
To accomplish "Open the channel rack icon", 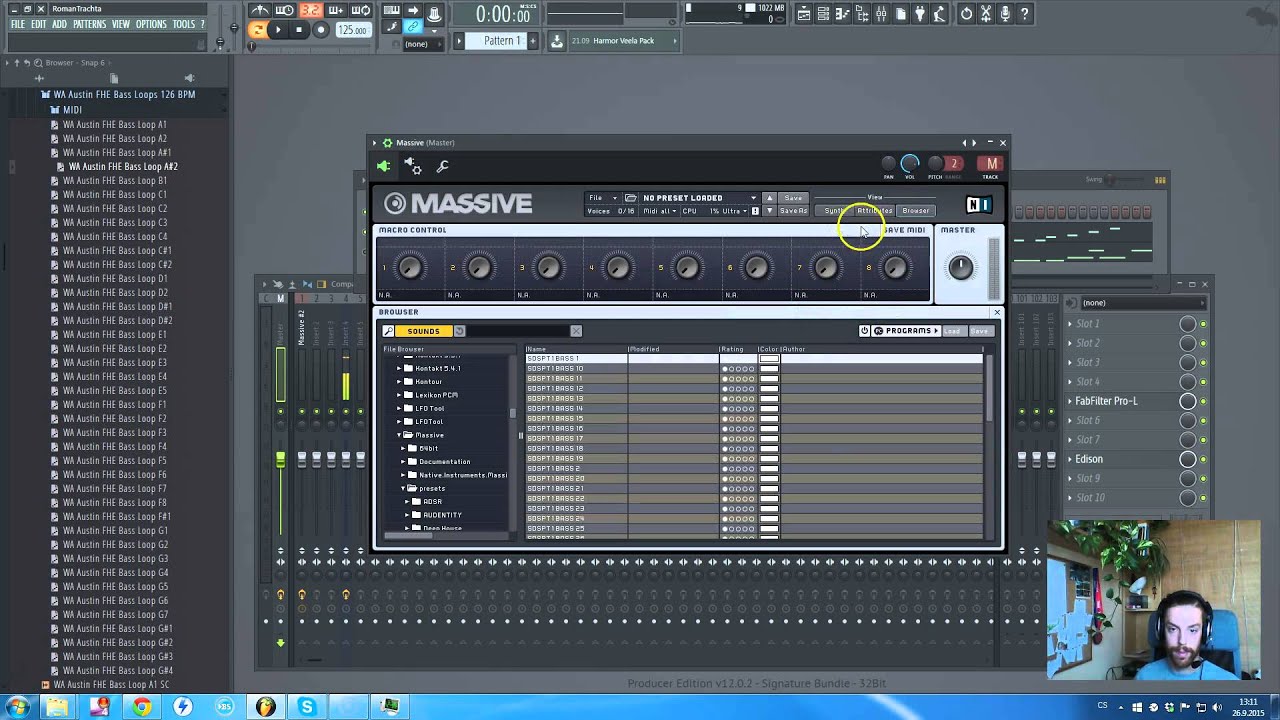I will coord(823,14).
